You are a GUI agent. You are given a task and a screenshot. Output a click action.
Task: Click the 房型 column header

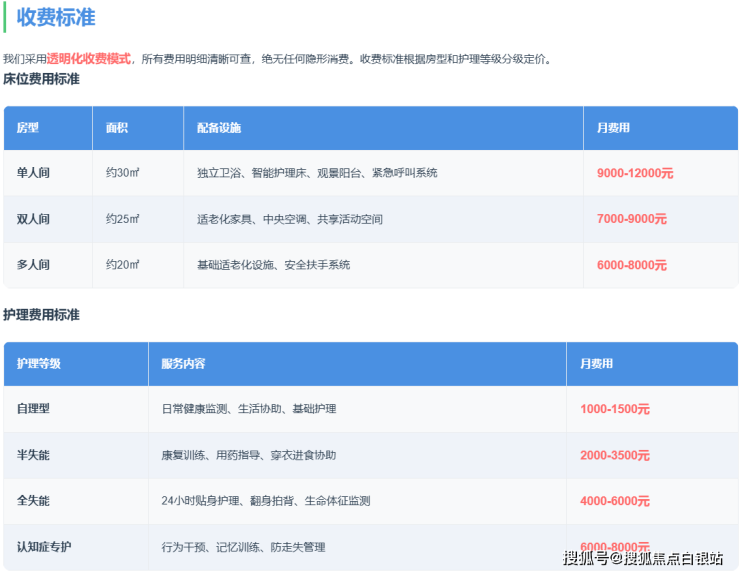tap(27, 128)
